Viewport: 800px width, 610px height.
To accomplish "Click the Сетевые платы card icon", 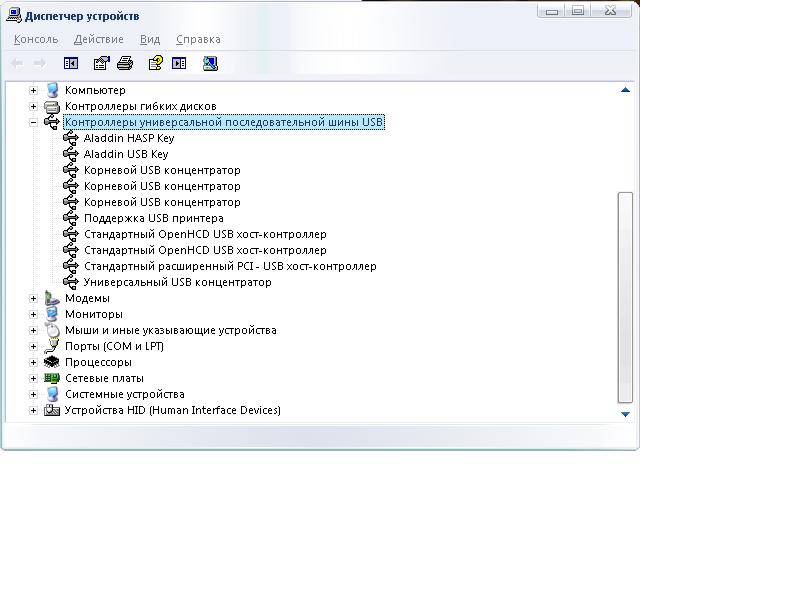I will [52, 378].
